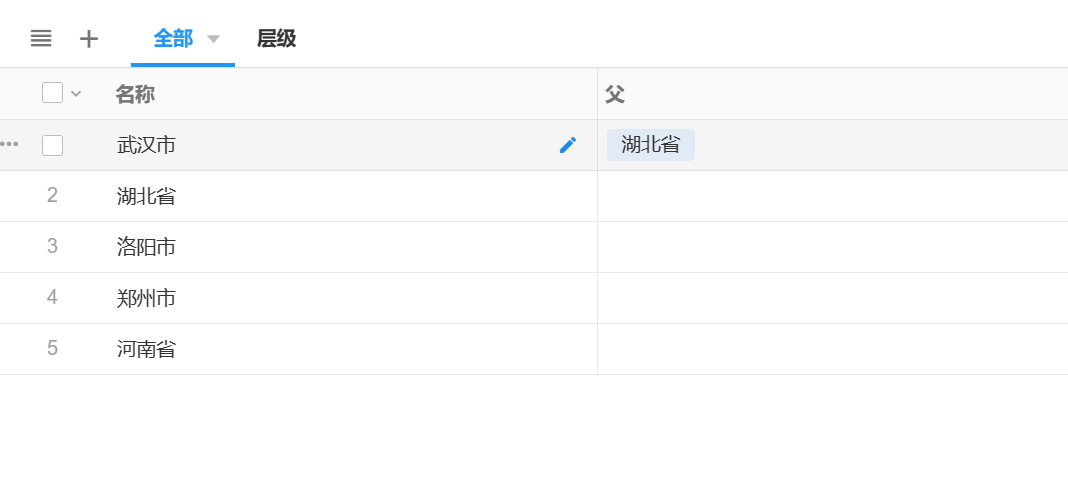Open the hamburger view list menu
Image resolution: width=1068 pixels, height=484 pixels.
tap(41, 39)
